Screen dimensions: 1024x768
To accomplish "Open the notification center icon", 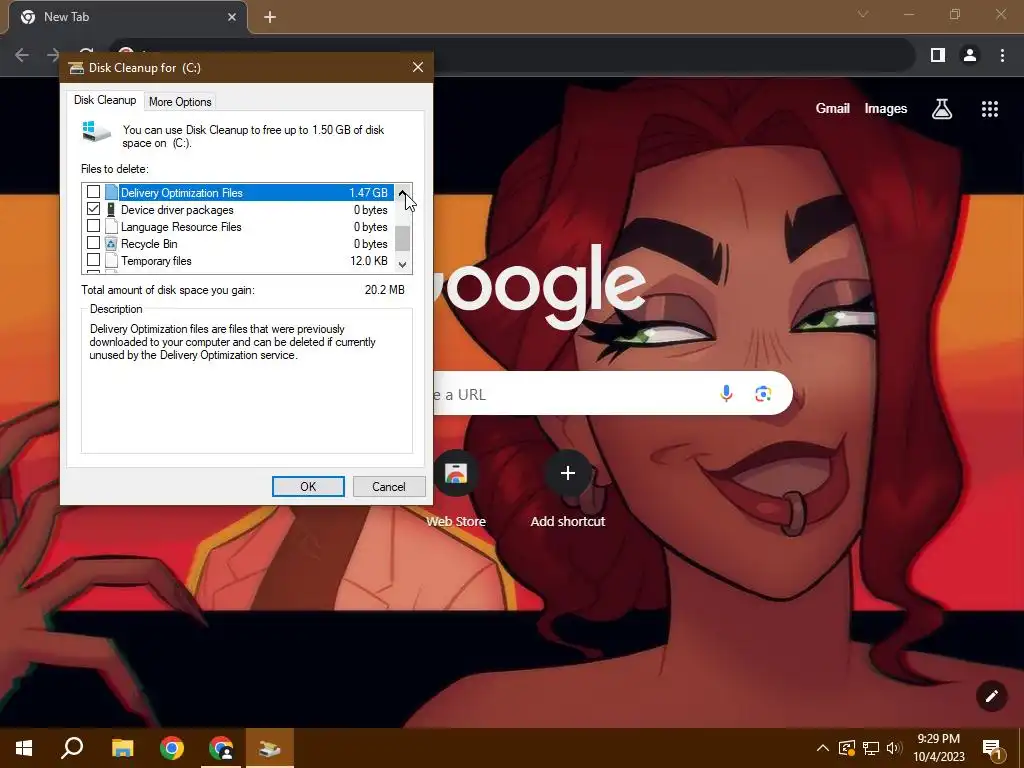I will pyautogui.click(x=993, y=750).
